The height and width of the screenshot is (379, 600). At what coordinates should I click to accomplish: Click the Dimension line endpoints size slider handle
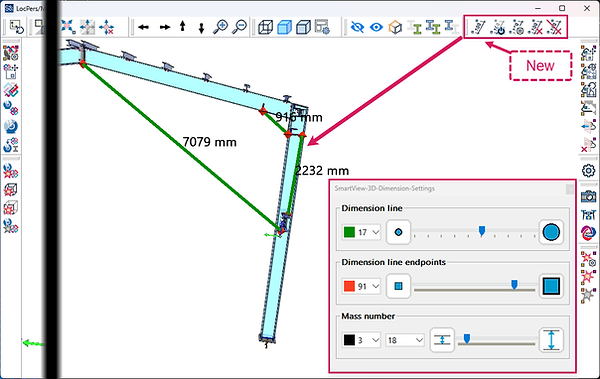515,284
